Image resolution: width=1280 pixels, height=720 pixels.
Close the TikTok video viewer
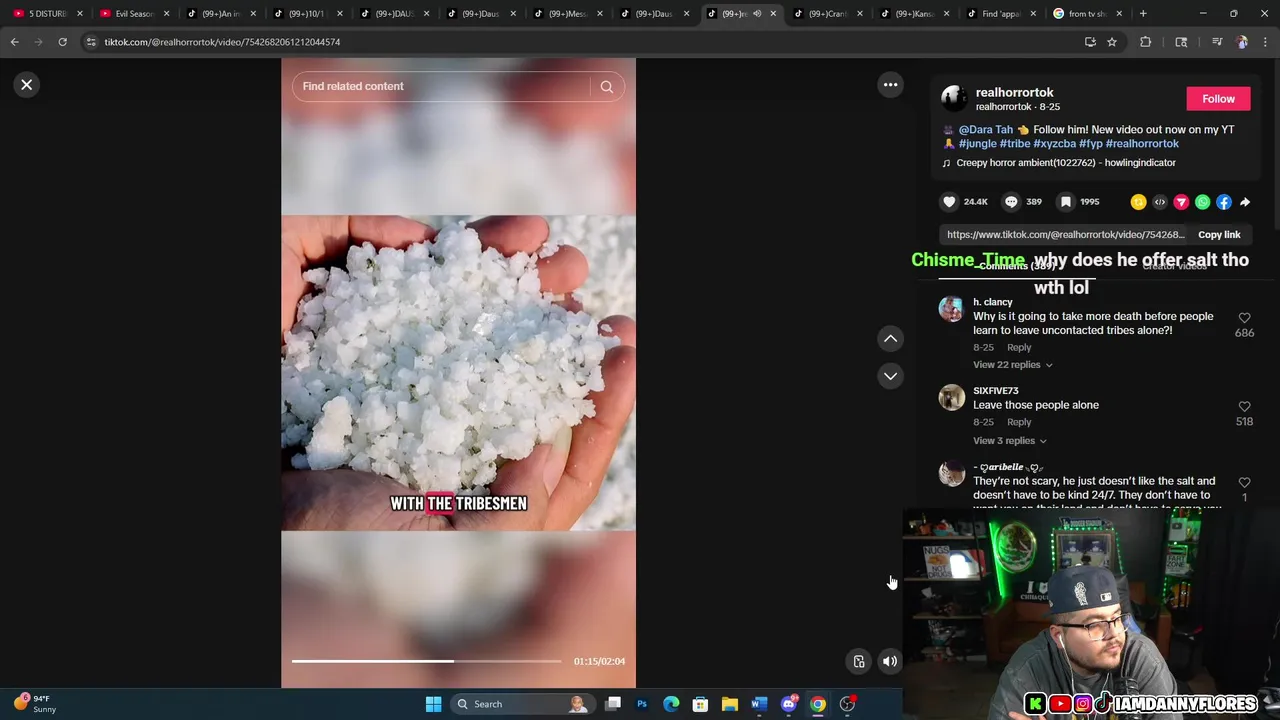(x=27, y=85)
